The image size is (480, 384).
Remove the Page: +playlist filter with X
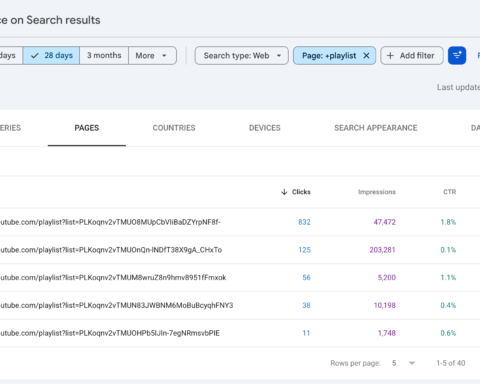click(366, 56)
